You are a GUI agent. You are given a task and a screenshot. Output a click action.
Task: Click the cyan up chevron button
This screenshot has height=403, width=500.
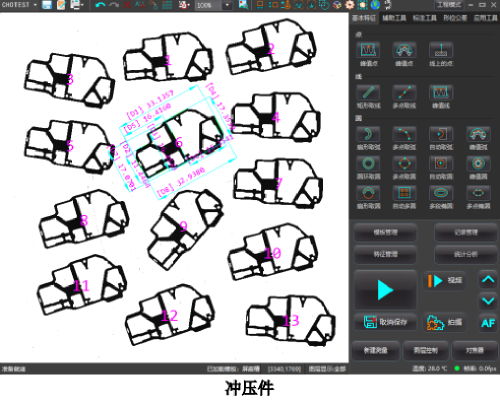click(488, 279)
